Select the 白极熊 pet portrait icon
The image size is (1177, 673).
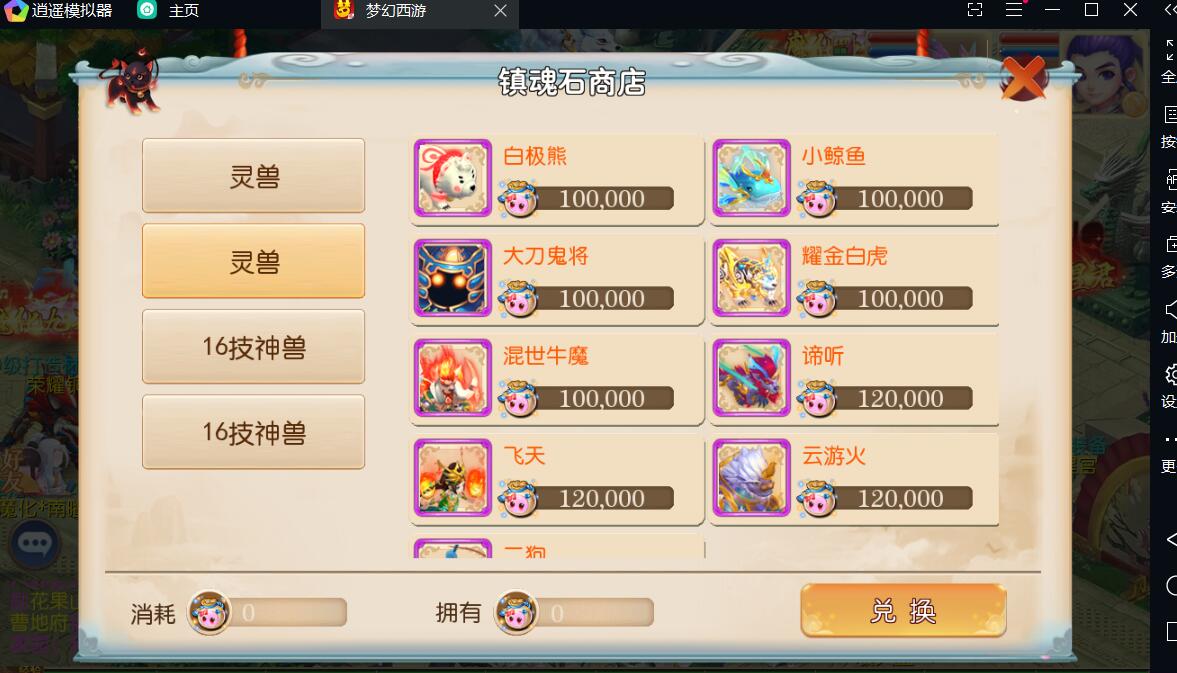[x=453, y=178]
